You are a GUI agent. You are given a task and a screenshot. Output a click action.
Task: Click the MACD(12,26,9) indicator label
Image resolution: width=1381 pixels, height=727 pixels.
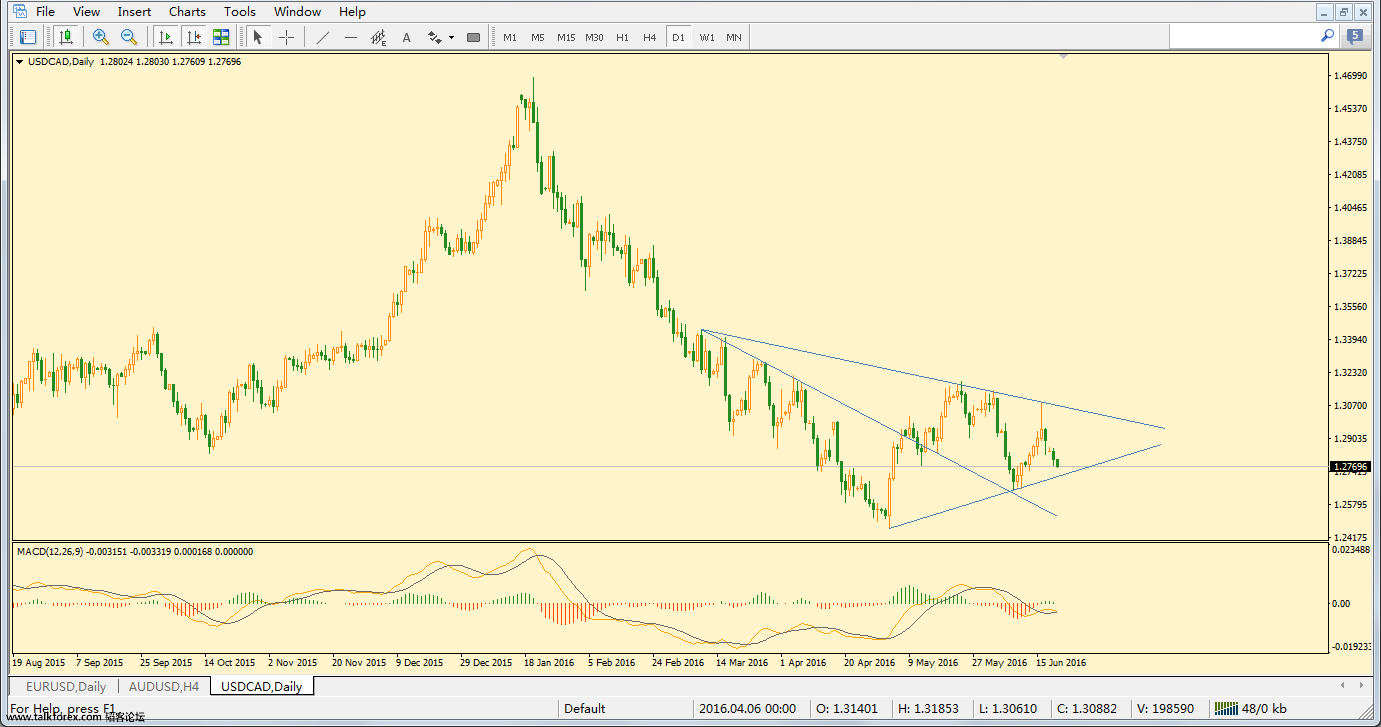pyautogui.click(x=51, y=551)
